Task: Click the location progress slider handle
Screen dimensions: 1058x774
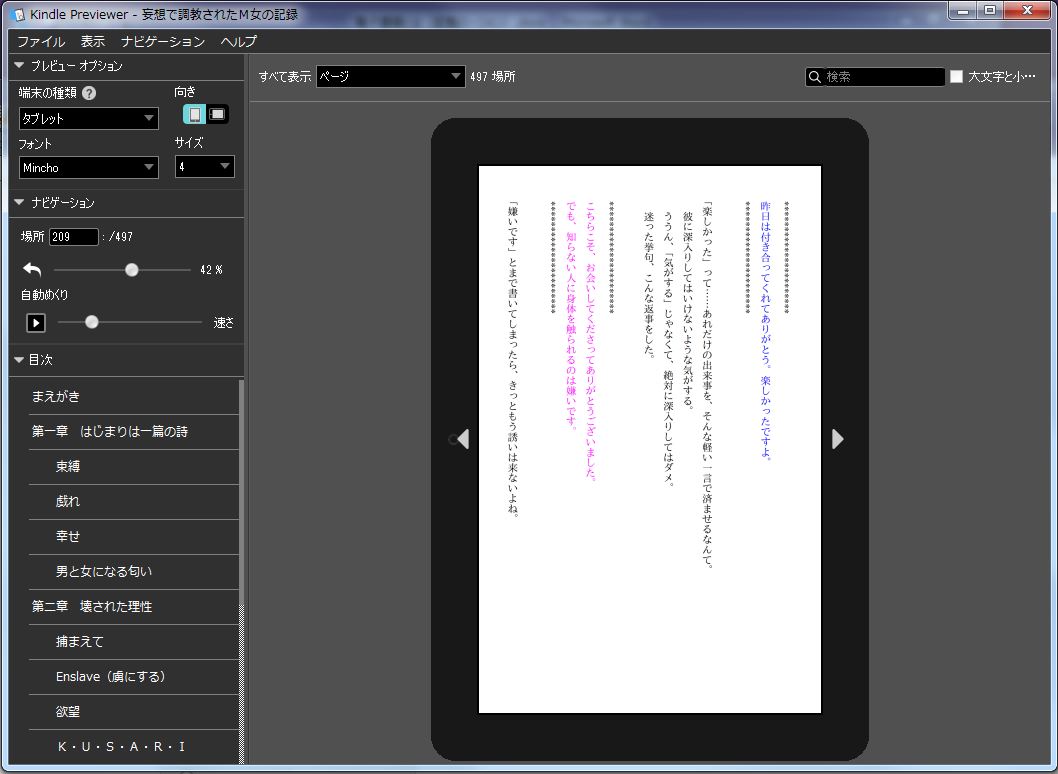Action: pos(132,270)
